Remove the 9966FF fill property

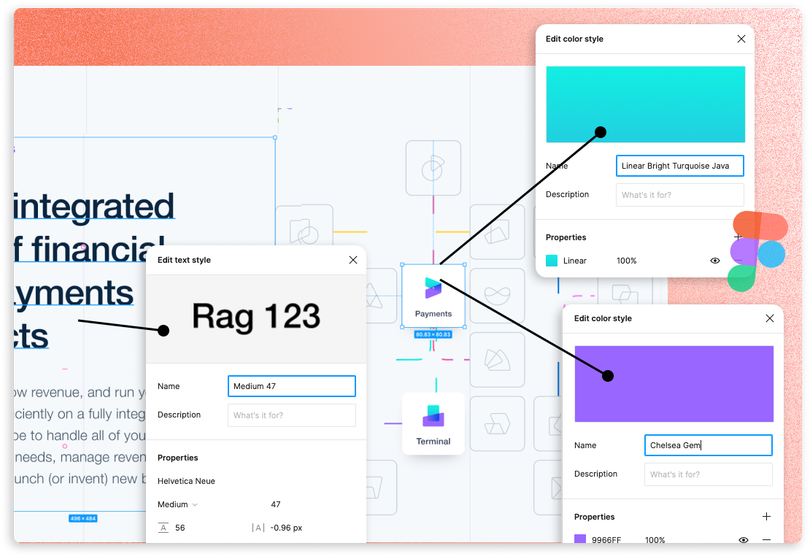tap(766, 539)
